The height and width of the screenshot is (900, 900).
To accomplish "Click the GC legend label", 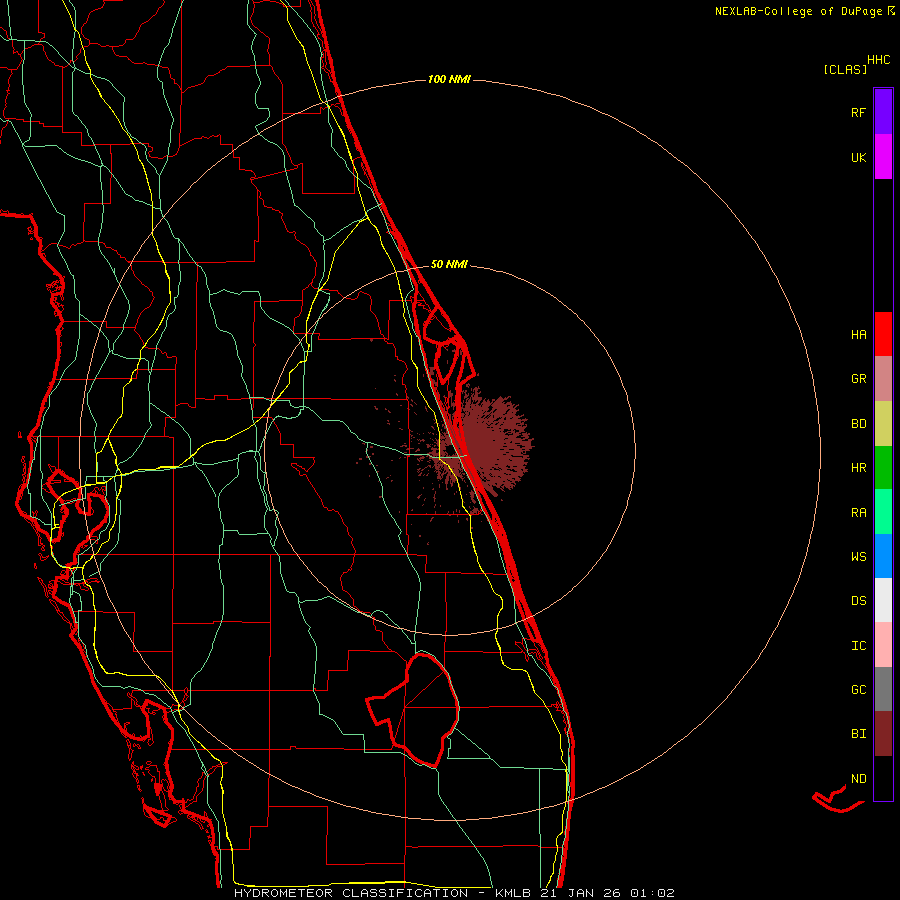I will 858,689.
